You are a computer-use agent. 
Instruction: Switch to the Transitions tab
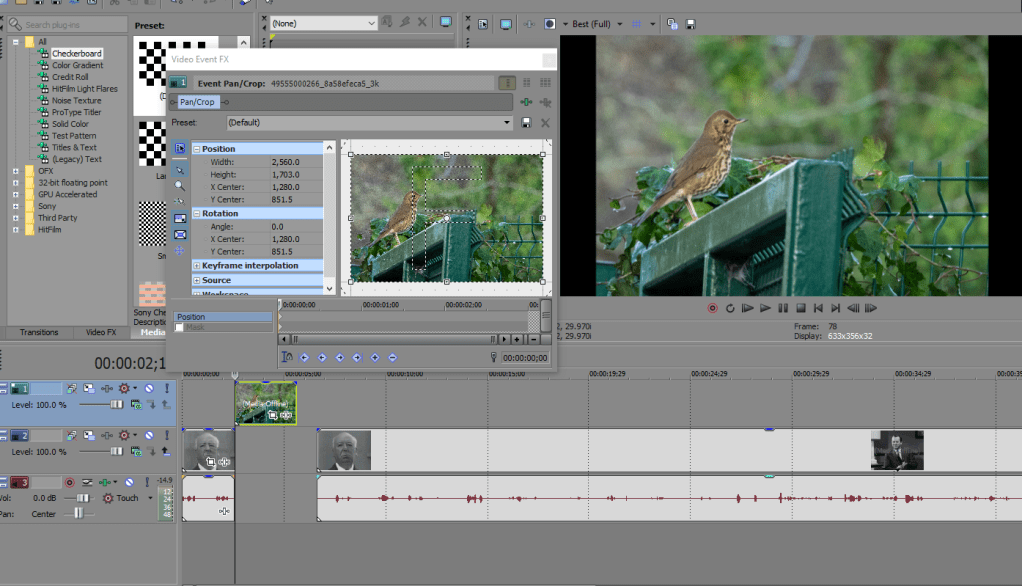point(39,332)
